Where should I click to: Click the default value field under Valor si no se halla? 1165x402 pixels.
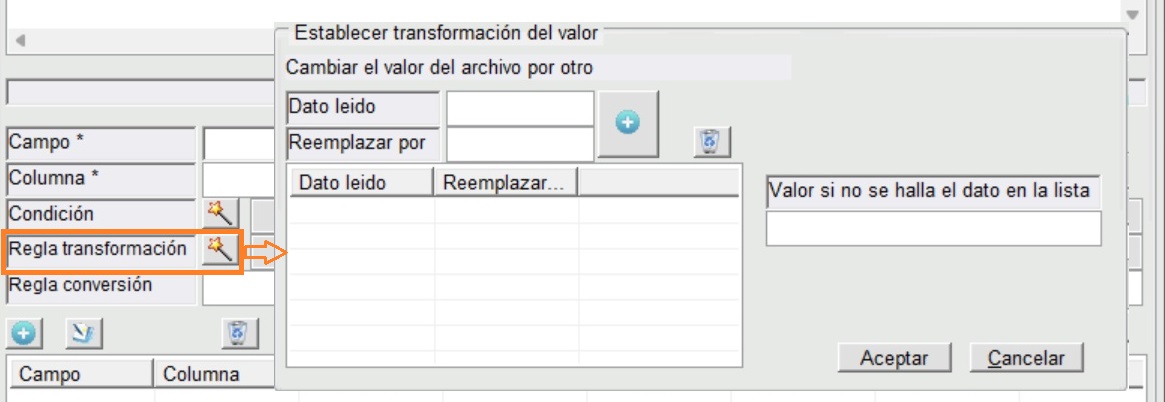[933, 228]
